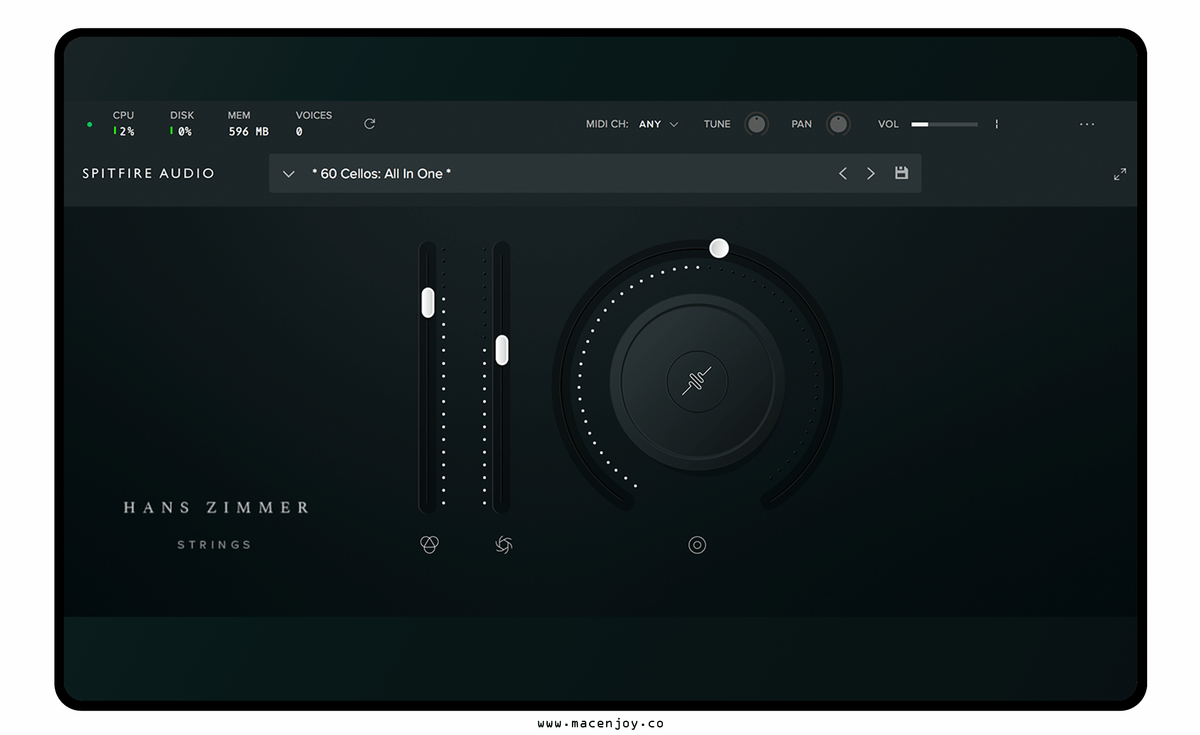
Task: Go to next preset arrow
Action: pyautogui.click(x=871, y=174)
